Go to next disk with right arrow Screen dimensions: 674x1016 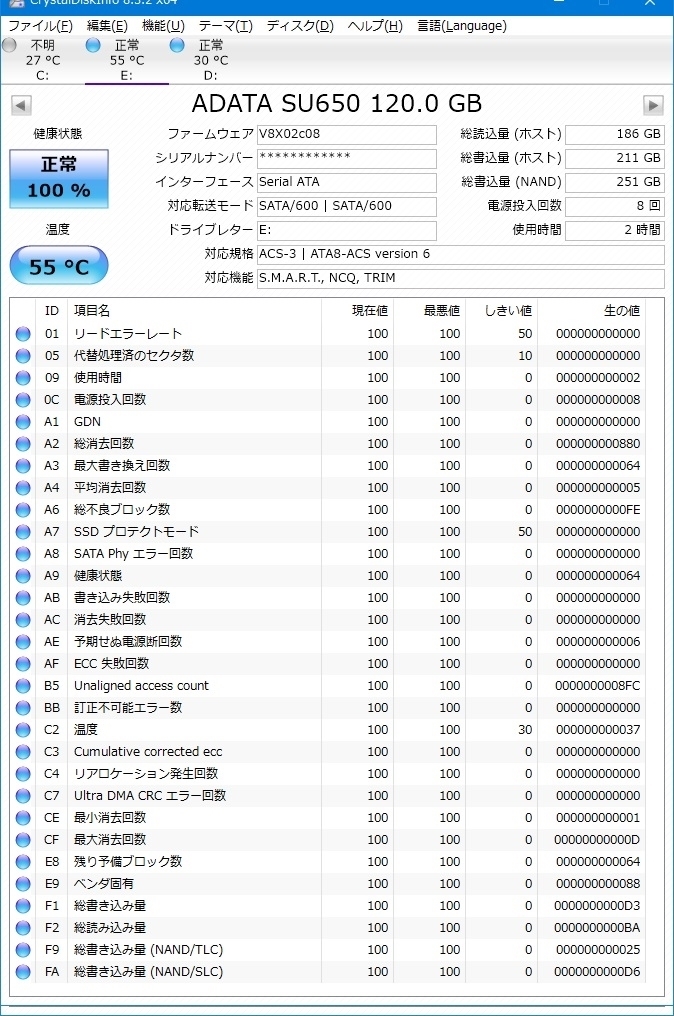coord(653,105)
